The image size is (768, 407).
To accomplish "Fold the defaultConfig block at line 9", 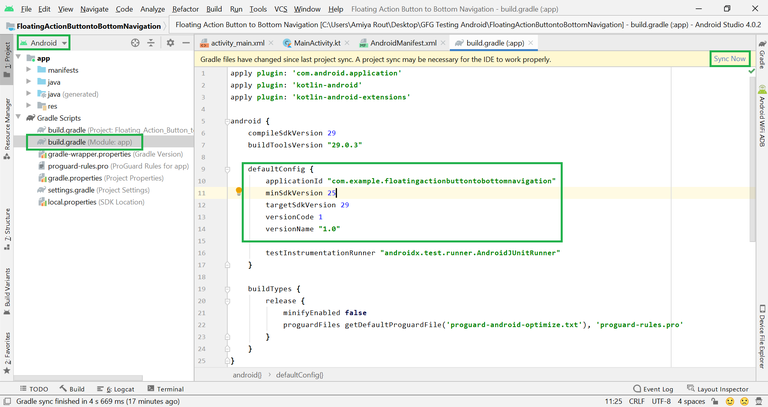I will (227, 169).
